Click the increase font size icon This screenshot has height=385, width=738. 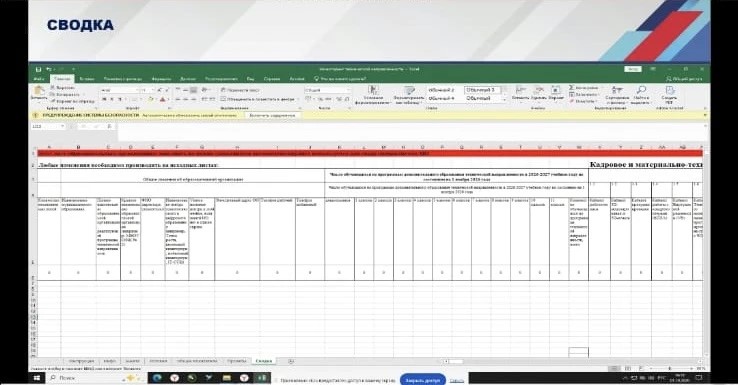pyautogui.click(x=160, y=90)
